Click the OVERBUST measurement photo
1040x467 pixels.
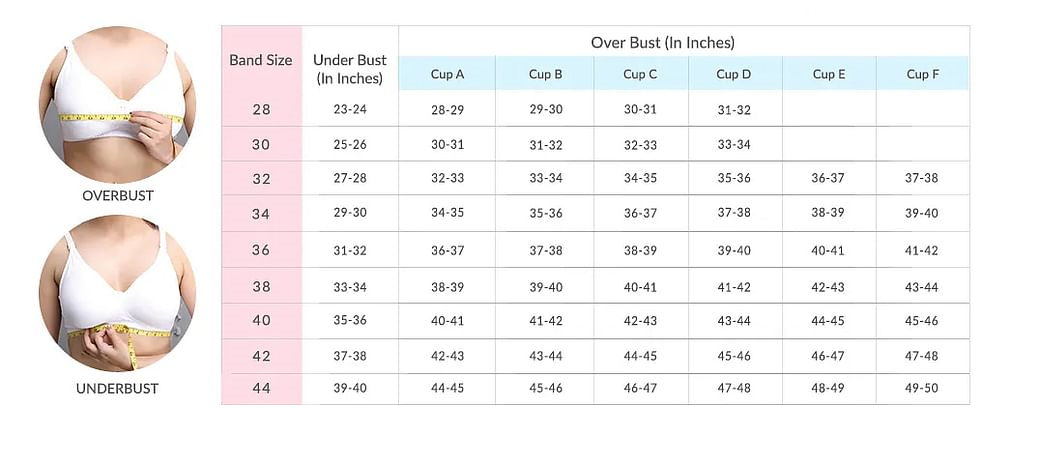pyautogui.click(x=117, y=105)
